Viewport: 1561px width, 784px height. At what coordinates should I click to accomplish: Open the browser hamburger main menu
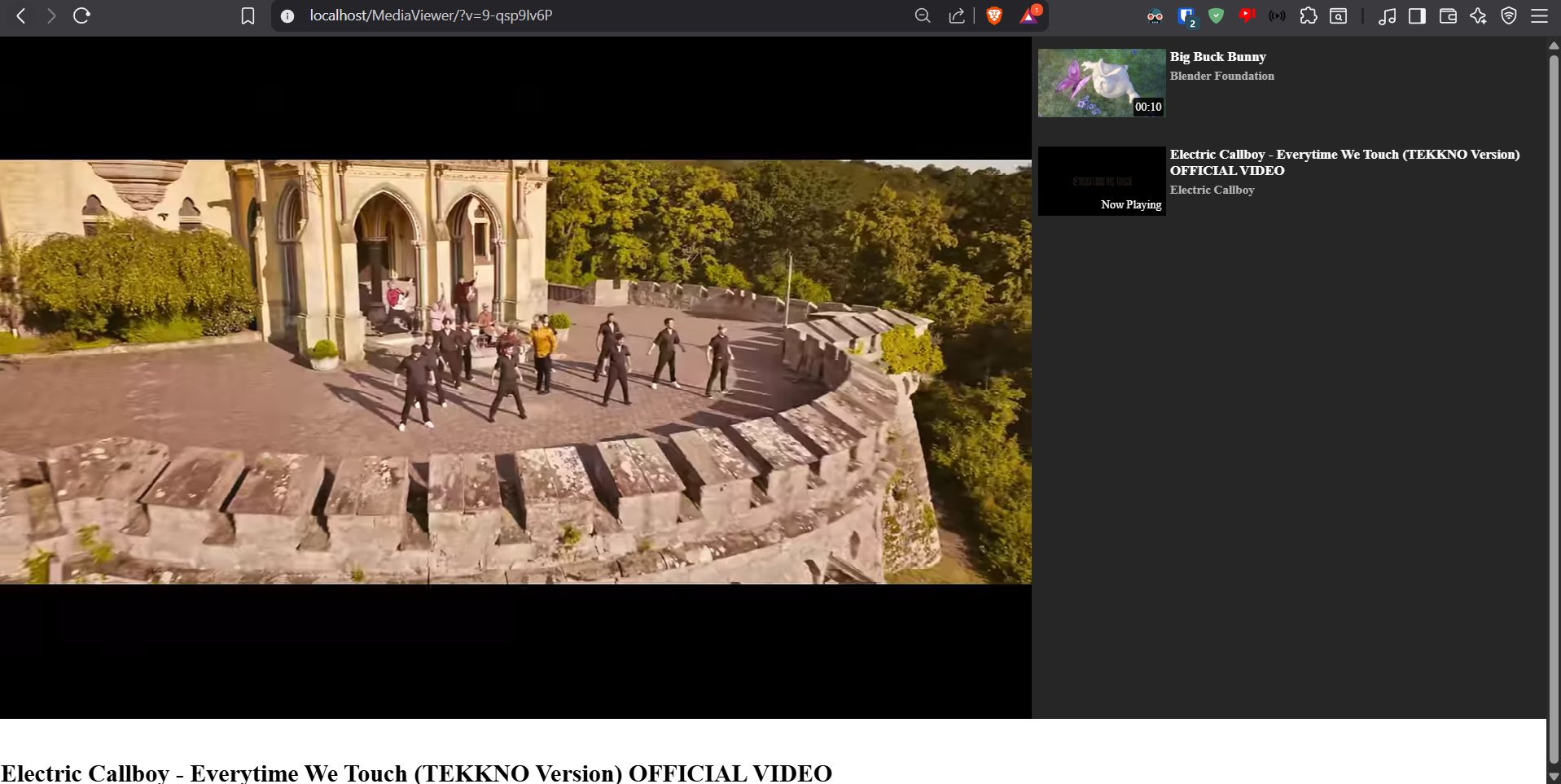[1539, 15]
